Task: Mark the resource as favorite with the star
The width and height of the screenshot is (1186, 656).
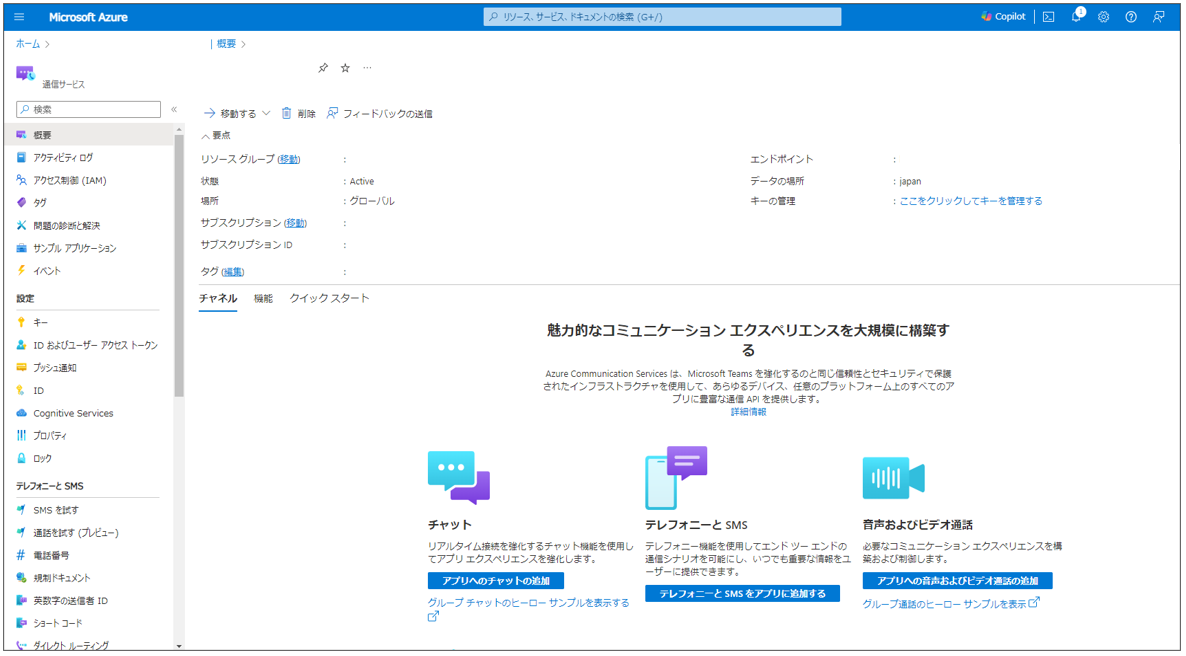Action: 345,68
